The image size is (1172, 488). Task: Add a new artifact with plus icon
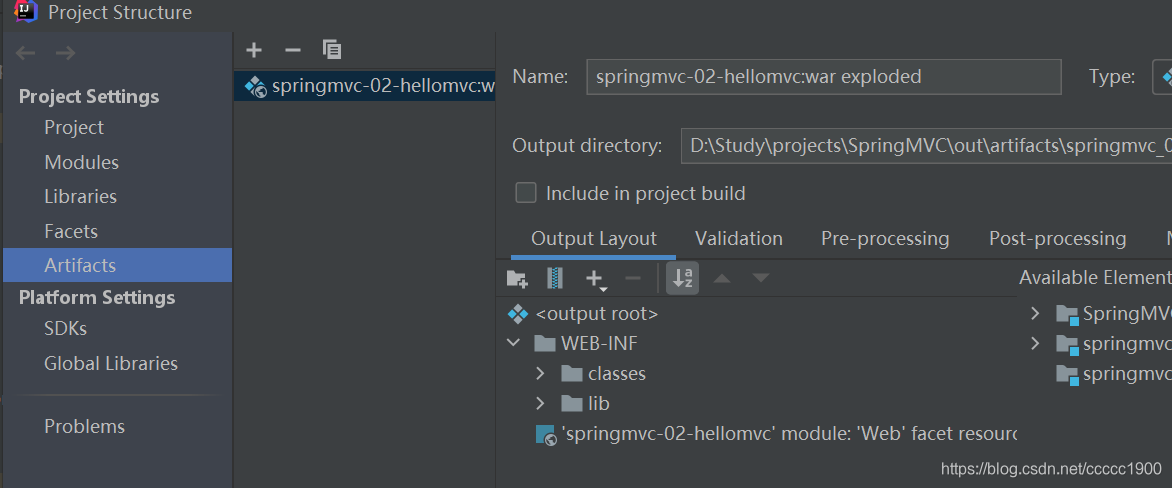(x=254, y=50)
